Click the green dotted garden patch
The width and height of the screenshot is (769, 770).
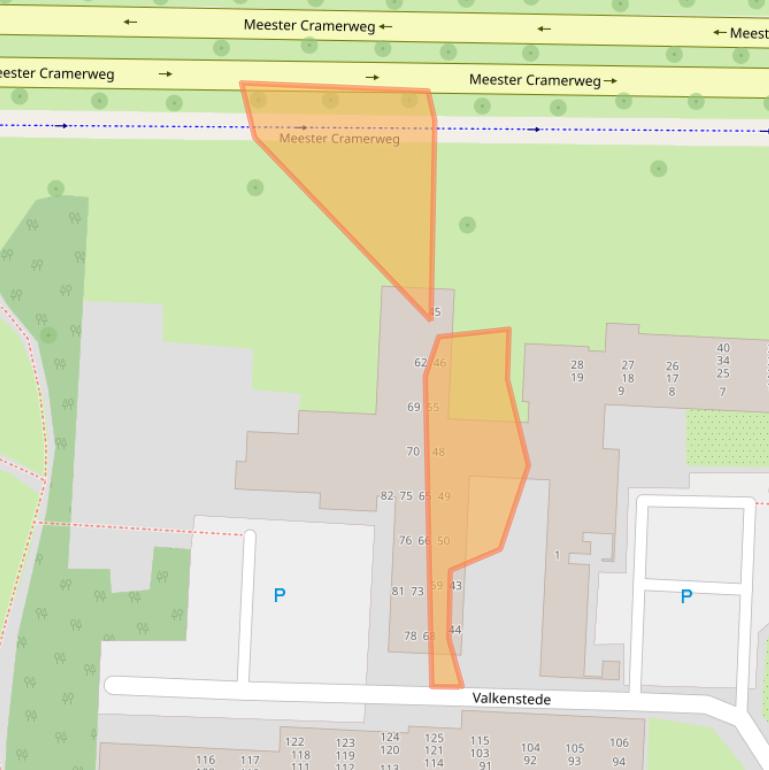click(726, 437)
